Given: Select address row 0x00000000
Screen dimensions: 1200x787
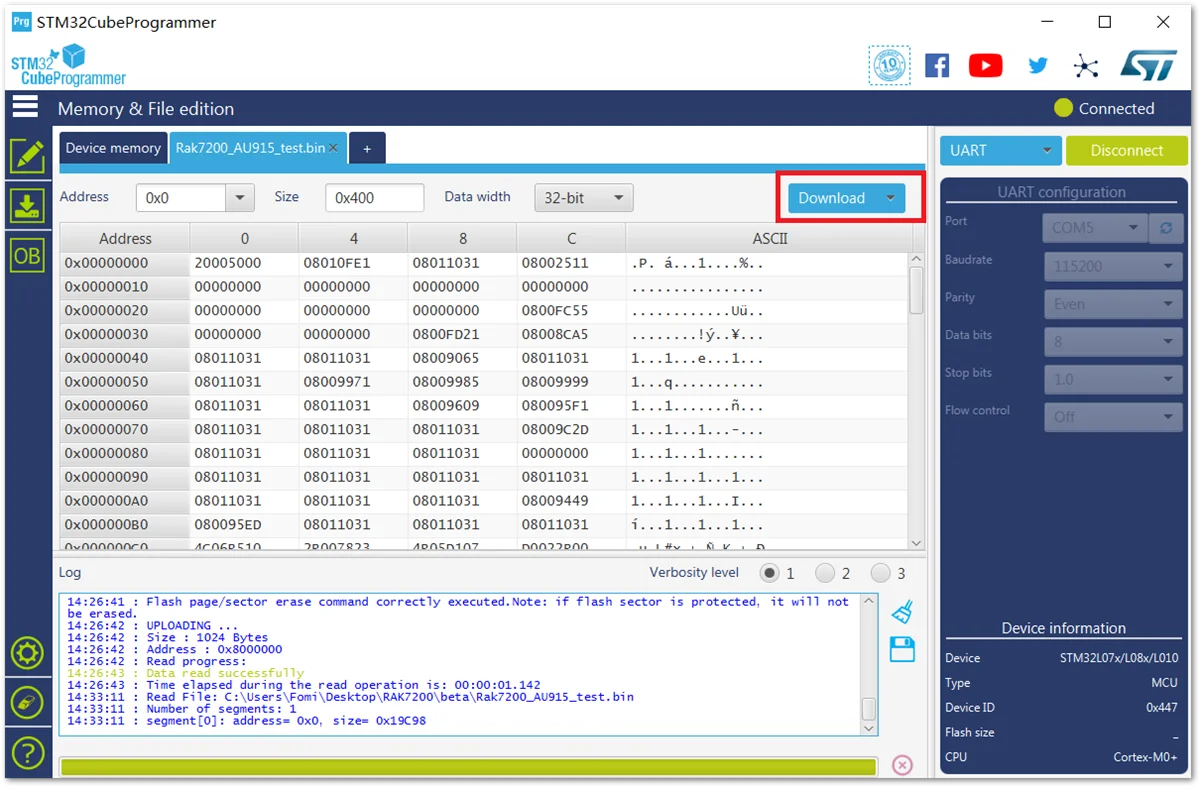Looking at the screenshot, I should pos(125,263).
